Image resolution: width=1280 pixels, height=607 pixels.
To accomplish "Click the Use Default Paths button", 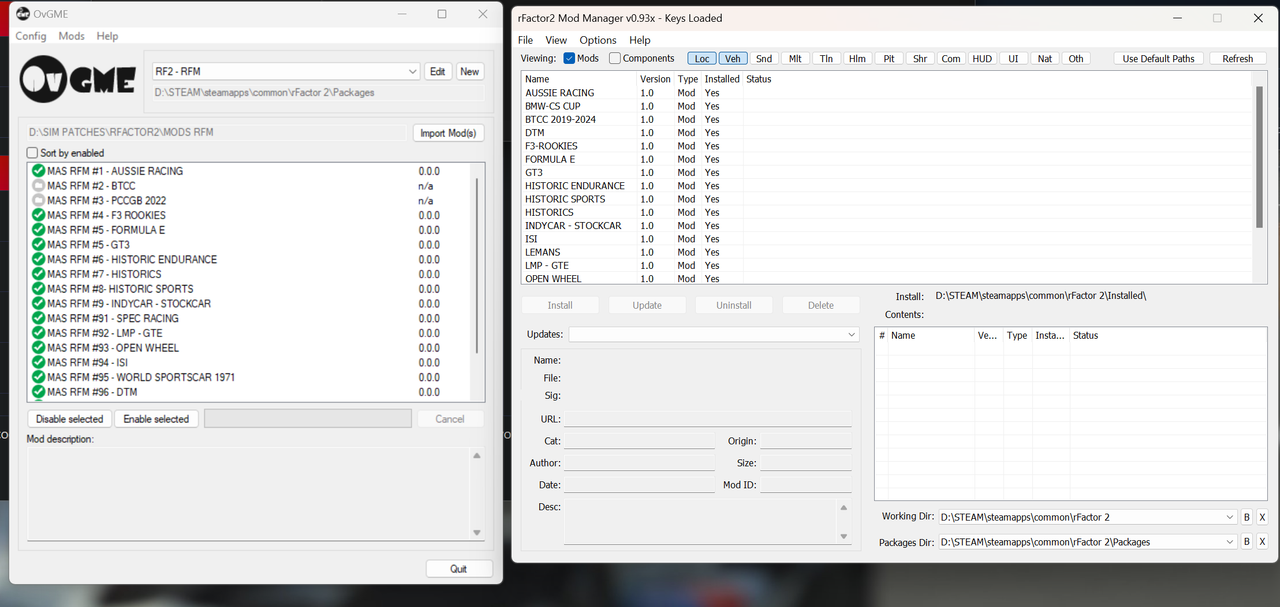I will pyautogui.click(x=1159, y=59).
